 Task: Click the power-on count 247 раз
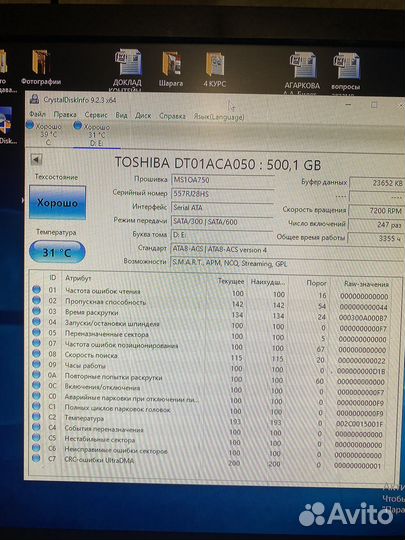coord(376,225)
